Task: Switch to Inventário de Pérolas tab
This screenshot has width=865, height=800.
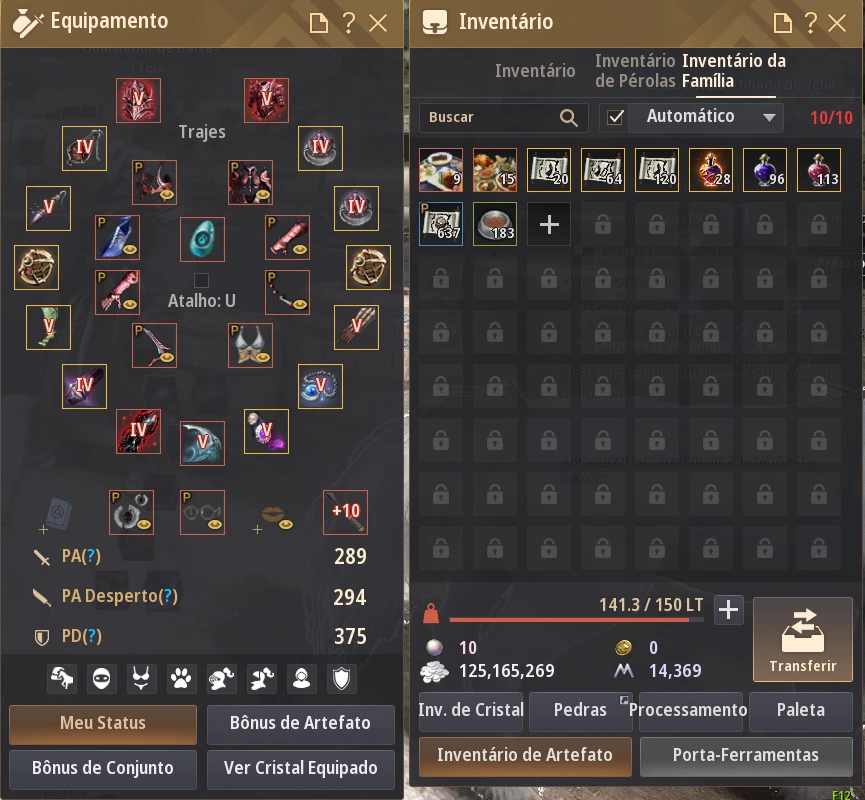Action: (x=635, y=71)
